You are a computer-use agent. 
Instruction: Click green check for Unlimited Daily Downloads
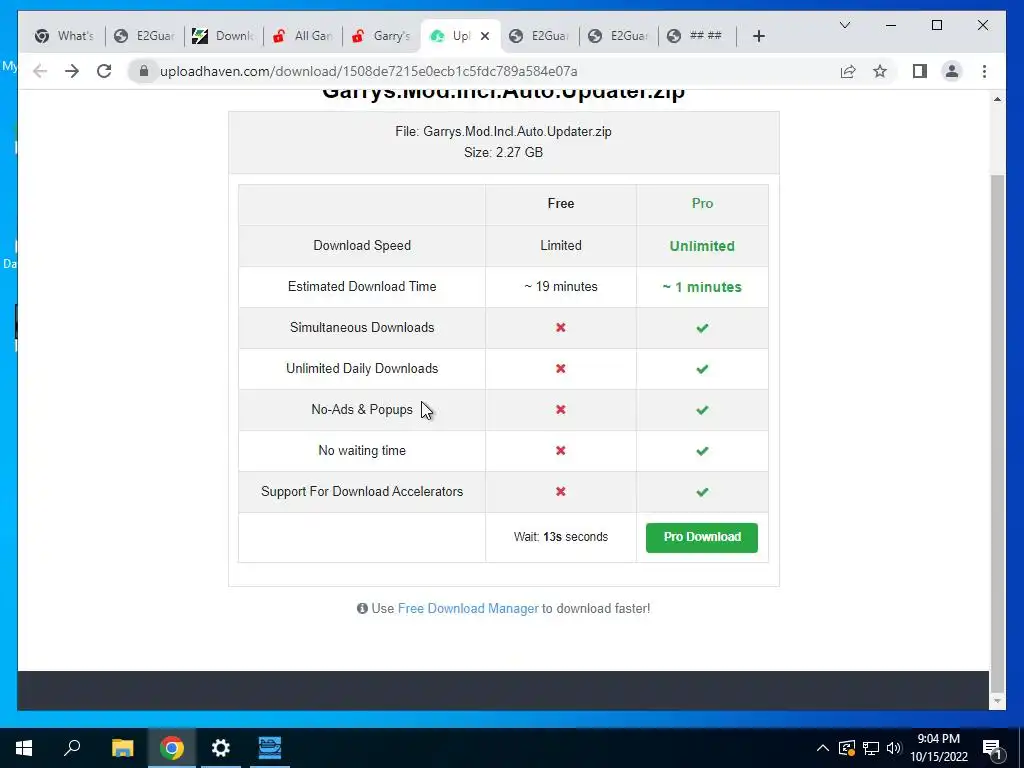coord(702,370)
